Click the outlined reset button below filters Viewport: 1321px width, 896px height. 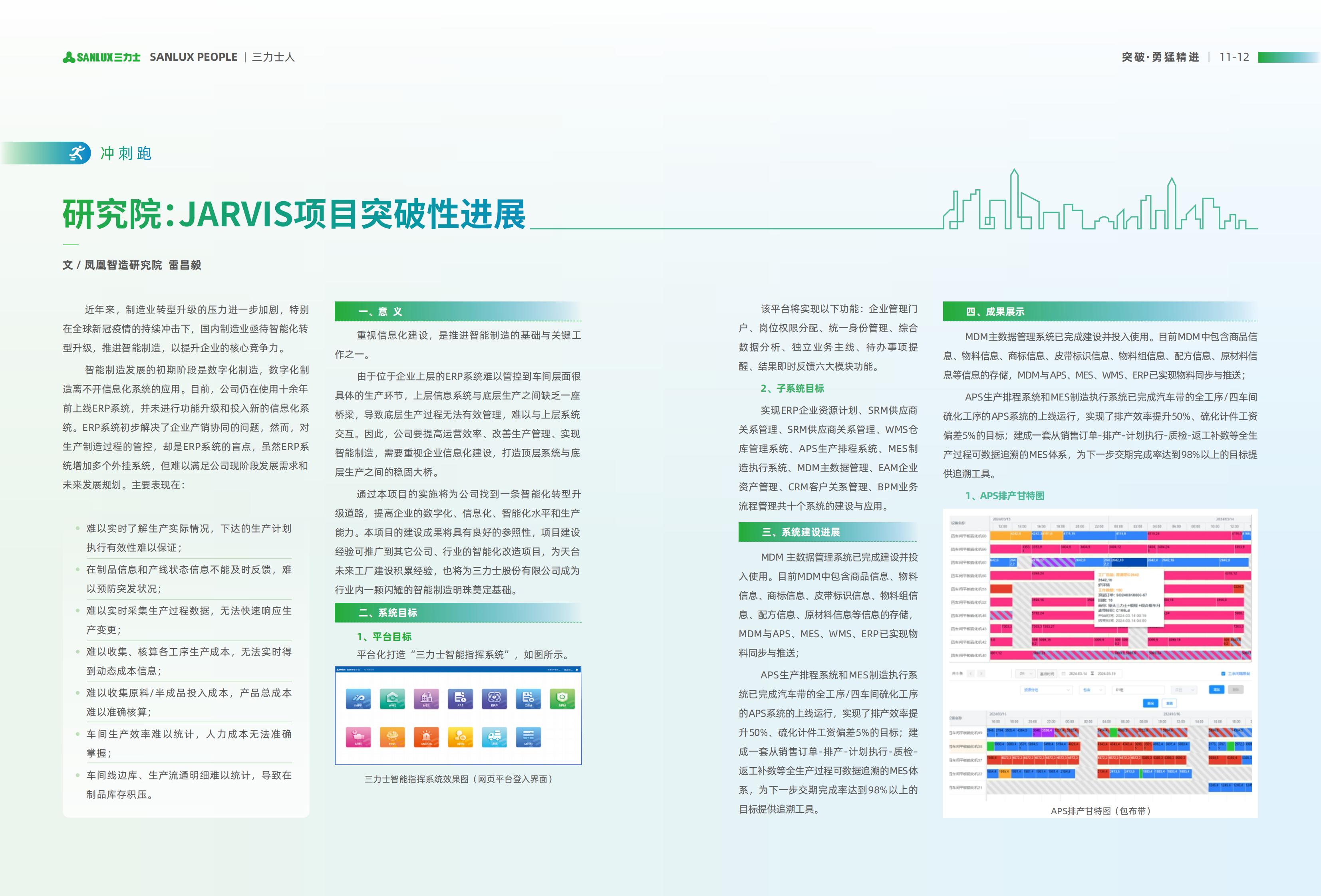[1169, 704]
